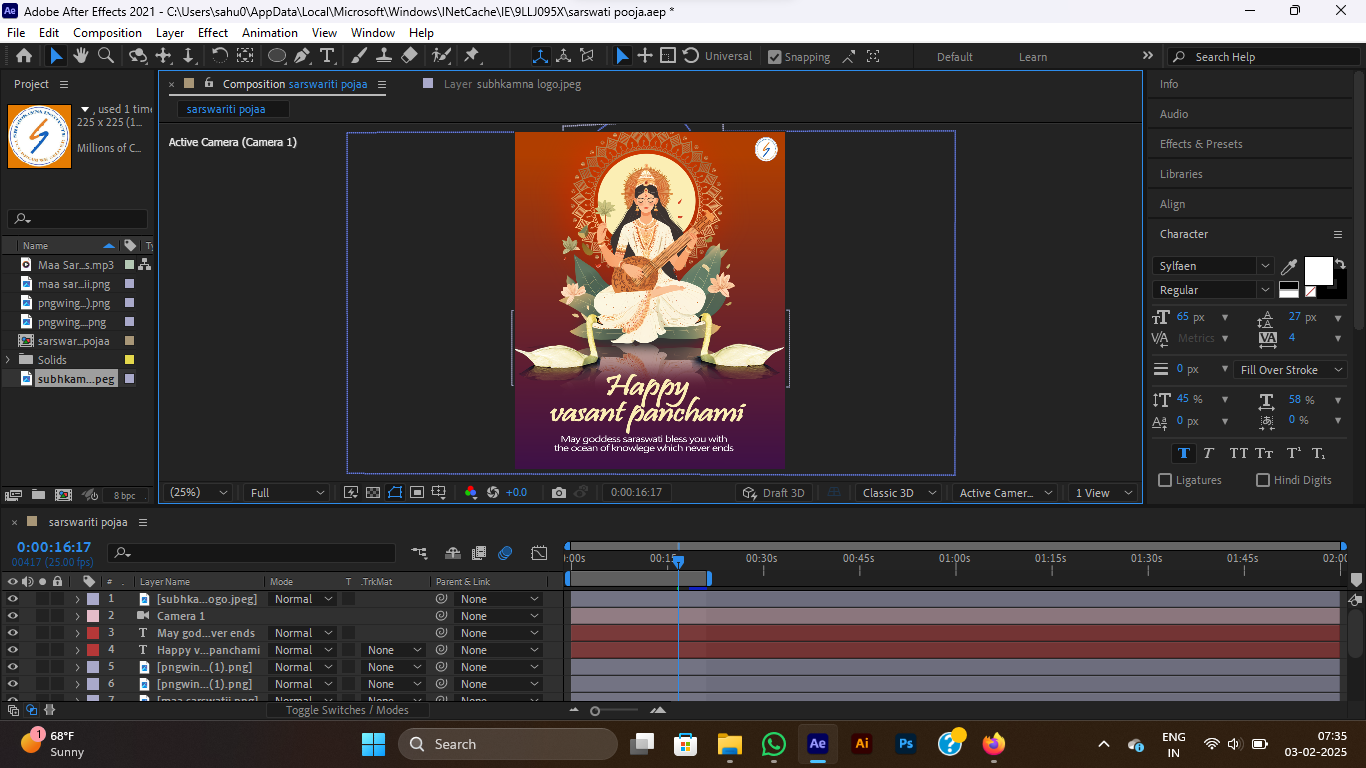Open the Effect menu
The image size is (1366, 768).
tap(213, 32)
